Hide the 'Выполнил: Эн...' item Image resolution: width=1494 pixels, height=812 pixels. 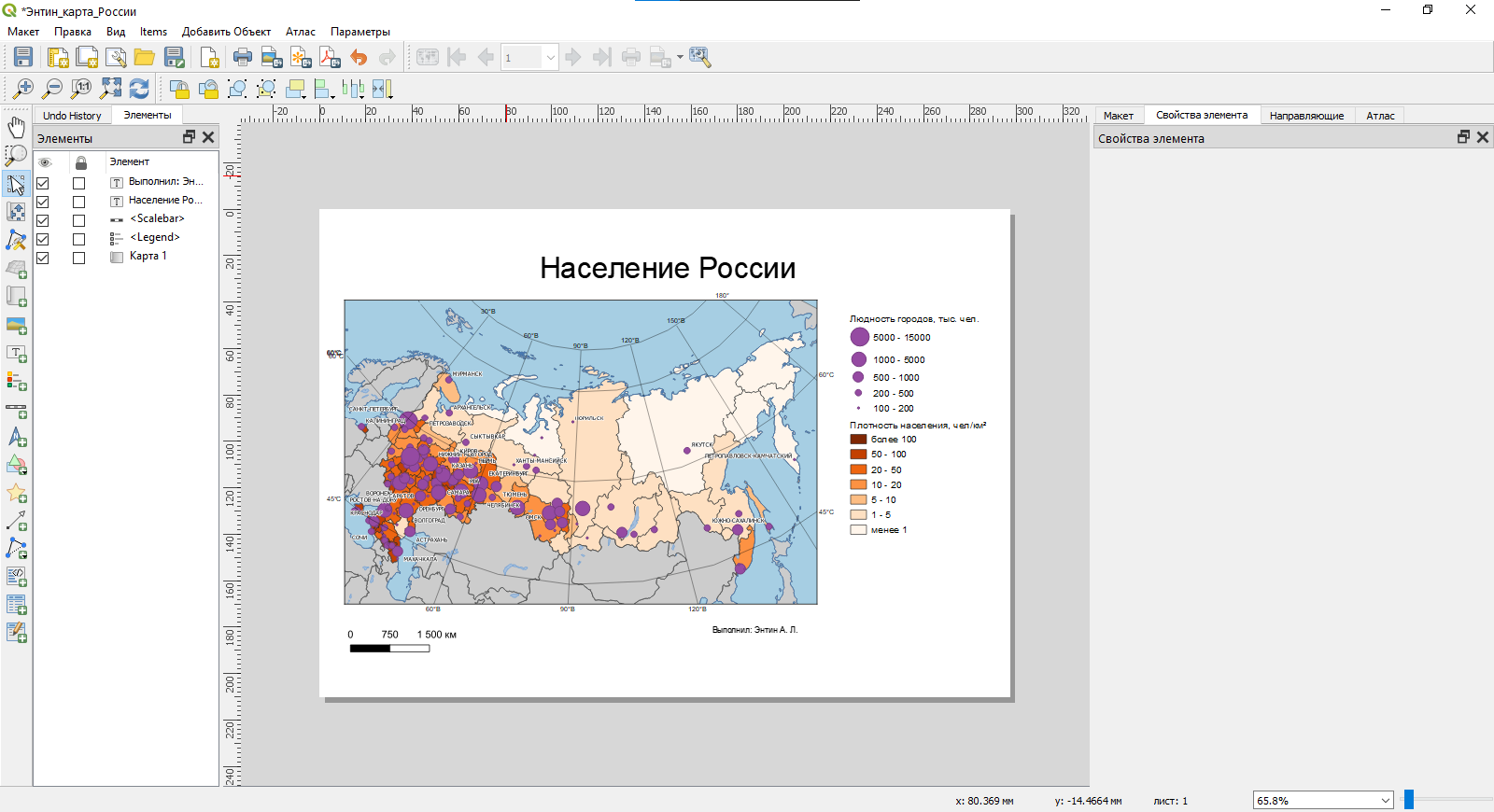point(43,183)
